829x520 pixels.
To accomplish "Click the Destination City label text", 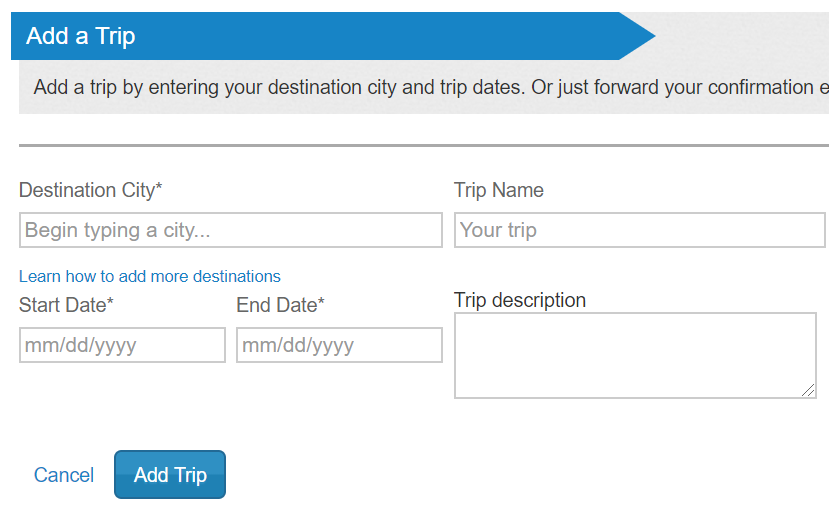I will 90,190.
